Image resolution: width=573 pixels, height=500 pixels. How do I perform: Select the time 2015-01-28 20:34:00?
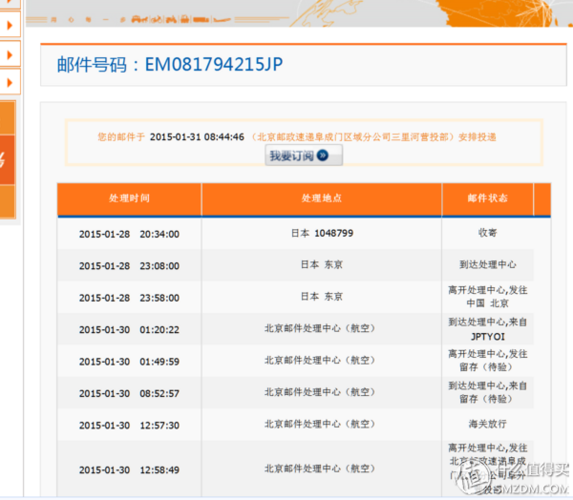129,234
